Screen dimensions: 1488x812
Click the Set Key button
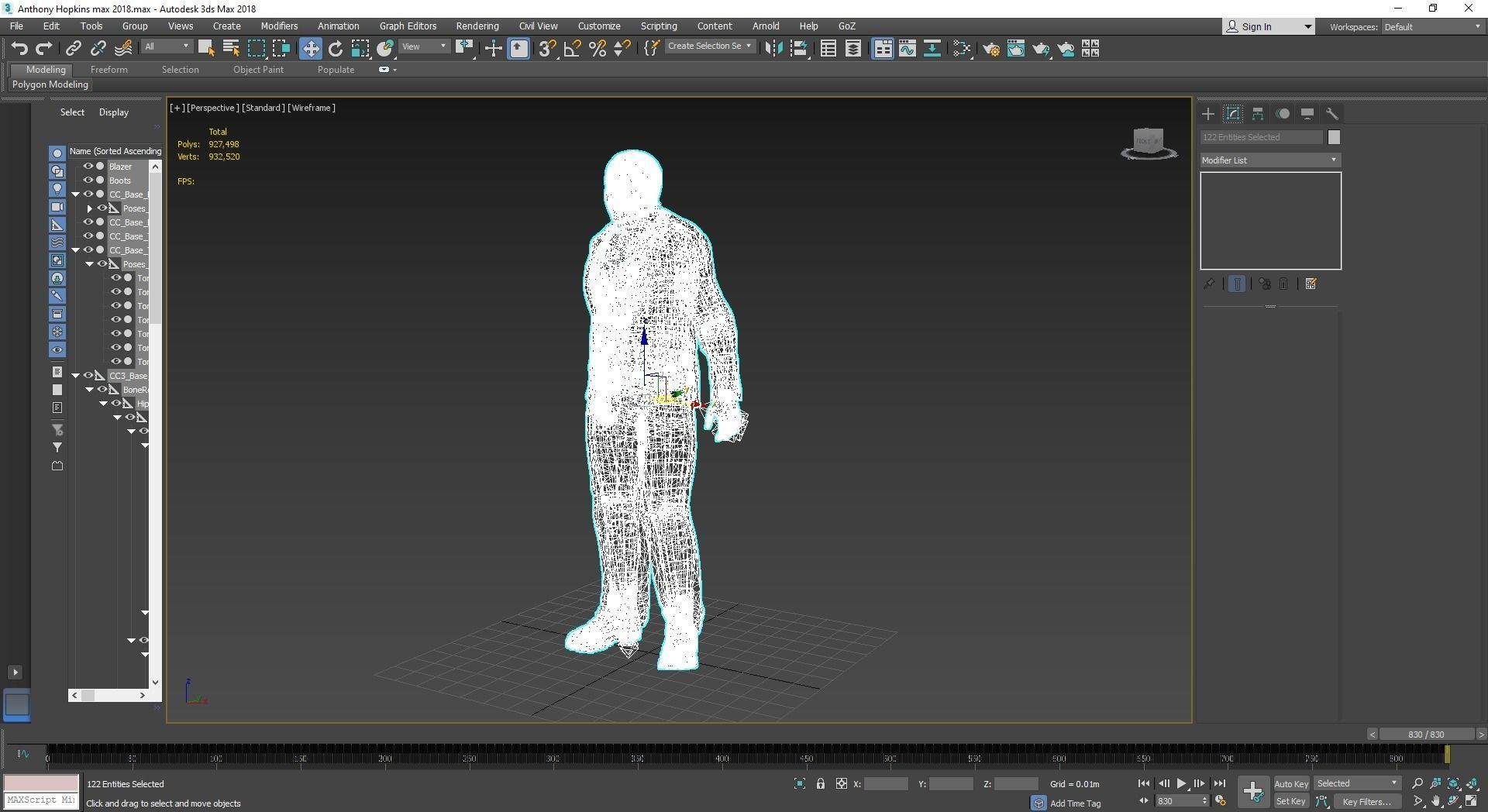1290,802
